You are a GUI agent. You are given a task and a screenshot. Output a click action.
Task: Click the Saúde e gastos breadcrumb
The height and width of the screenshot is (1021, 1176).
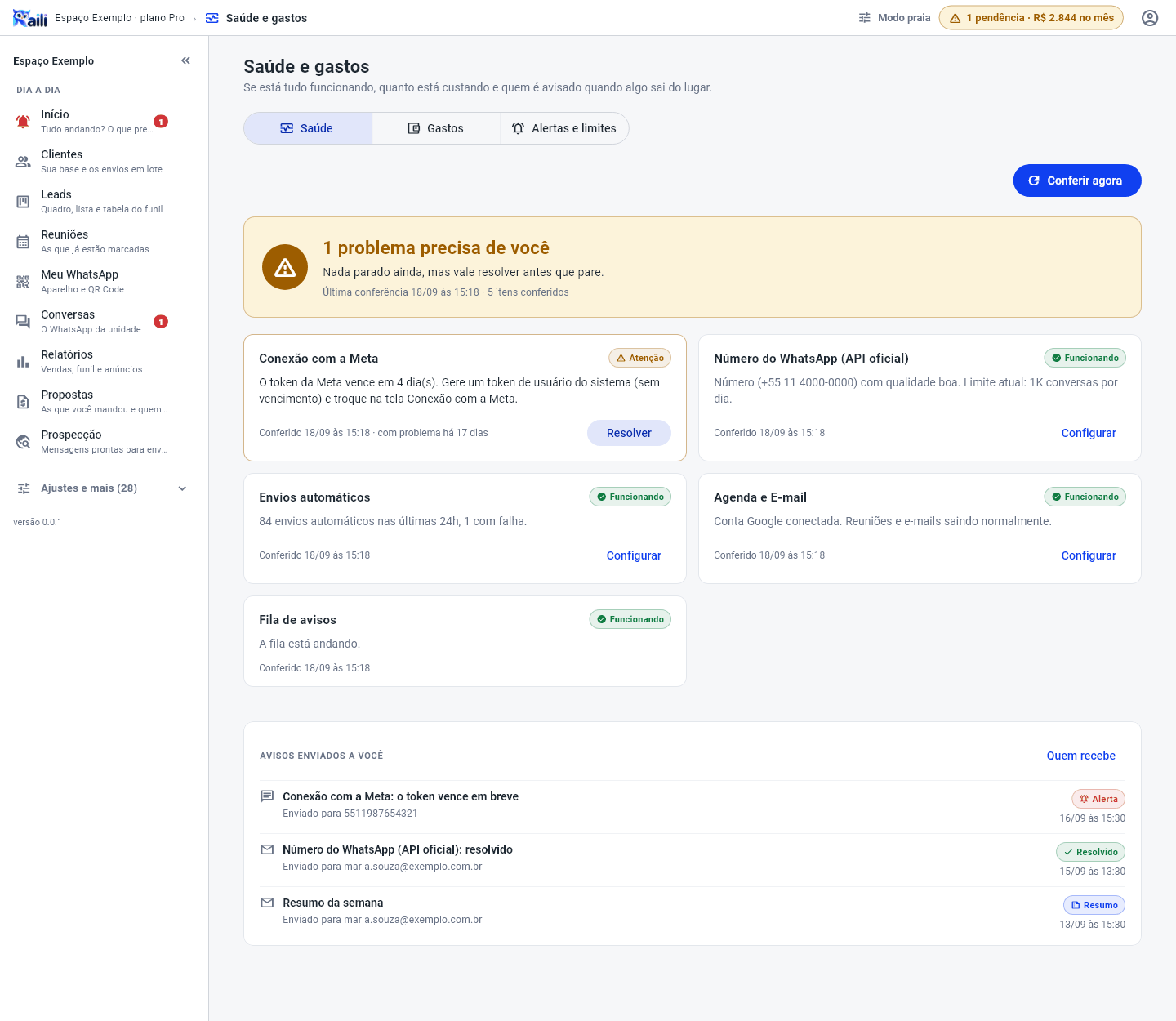256,18
